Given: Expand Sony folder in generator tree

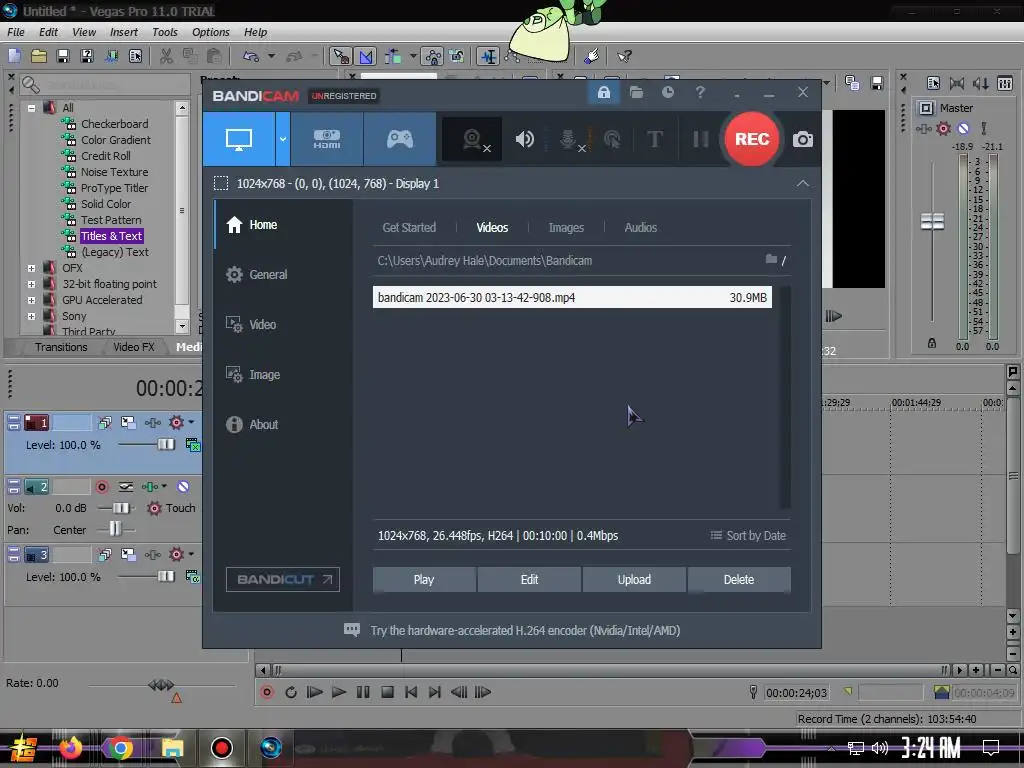Looking at the screenshot, I should pos(31,316).
